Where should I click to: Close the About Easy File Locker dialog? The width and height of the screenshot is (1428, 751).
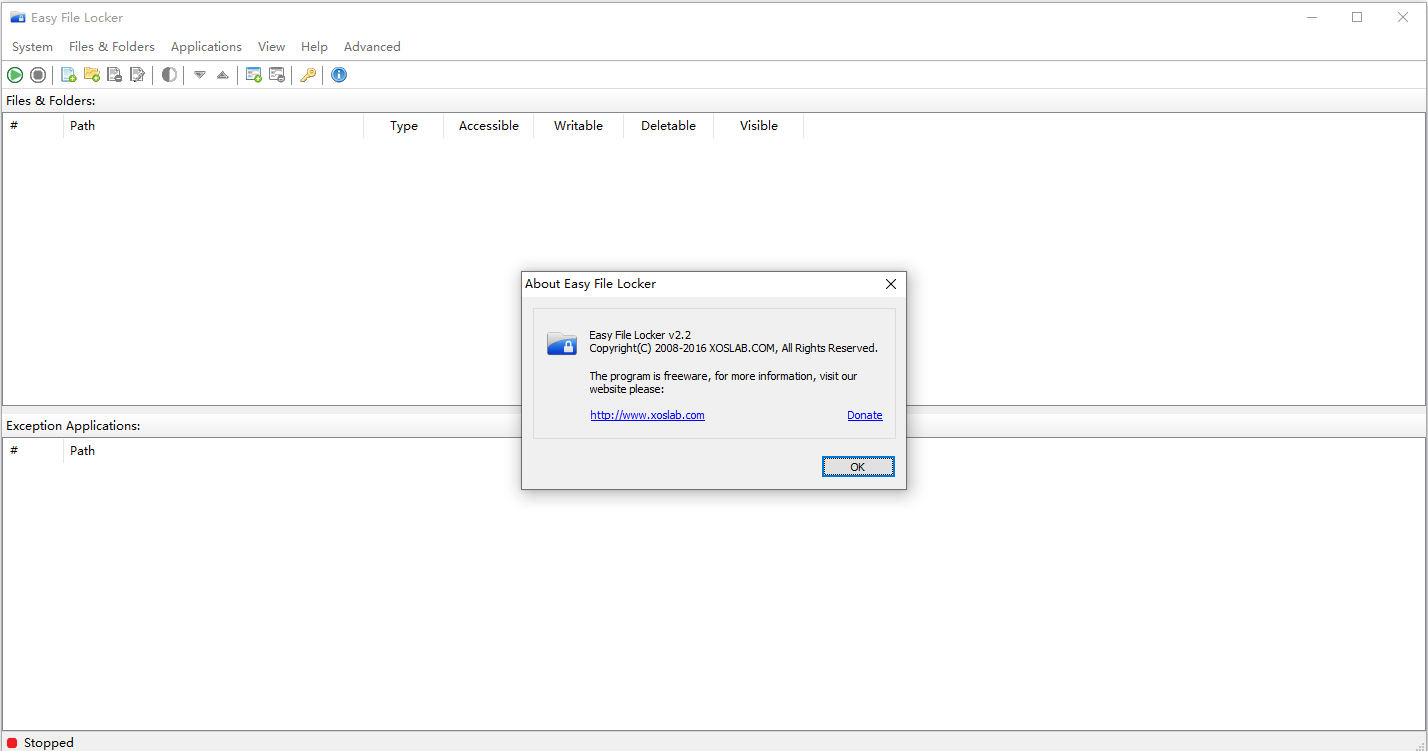(x=891, y=284)
